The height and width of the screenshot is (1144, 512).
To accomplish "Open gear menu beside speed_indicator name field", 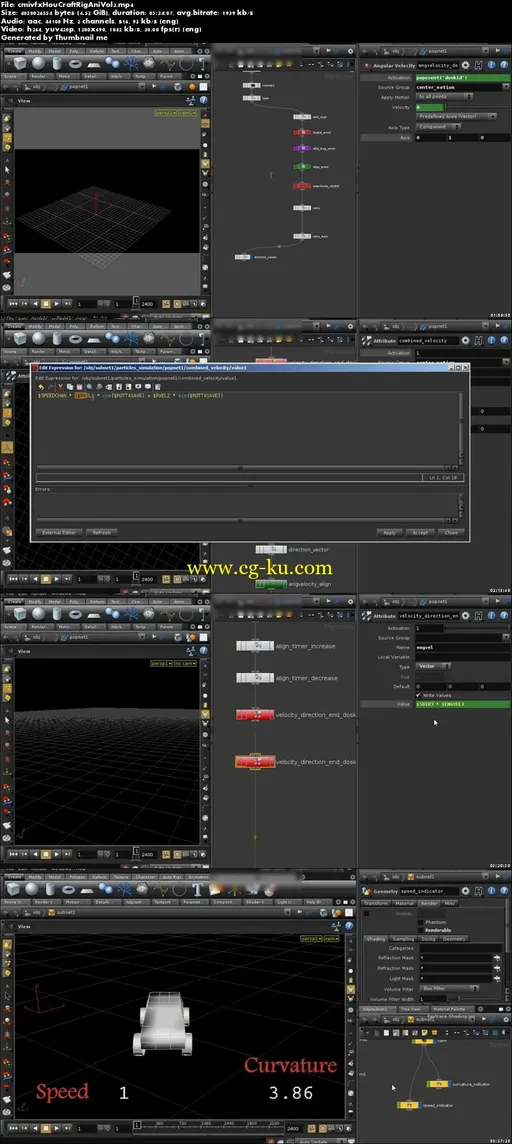I will click(466, 890).
